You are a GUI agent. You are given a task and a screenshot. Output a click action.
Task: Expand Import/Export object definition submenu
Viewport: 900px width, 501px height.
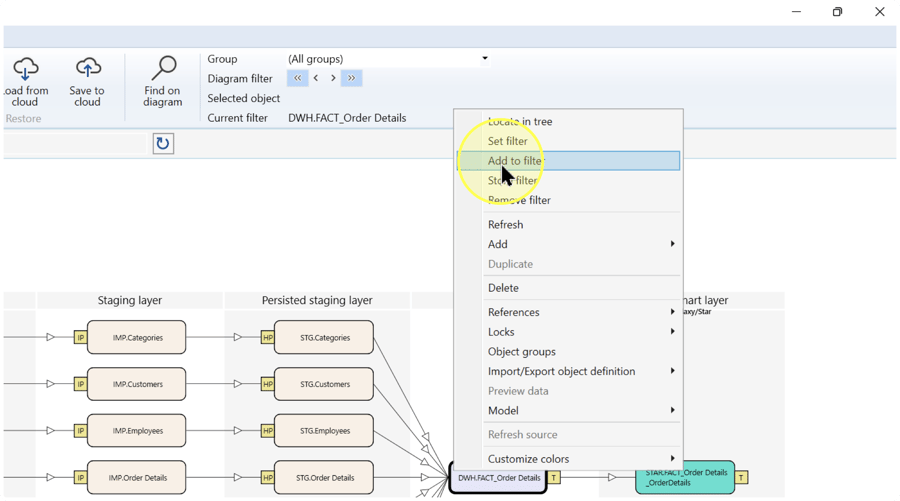(581, 371)
